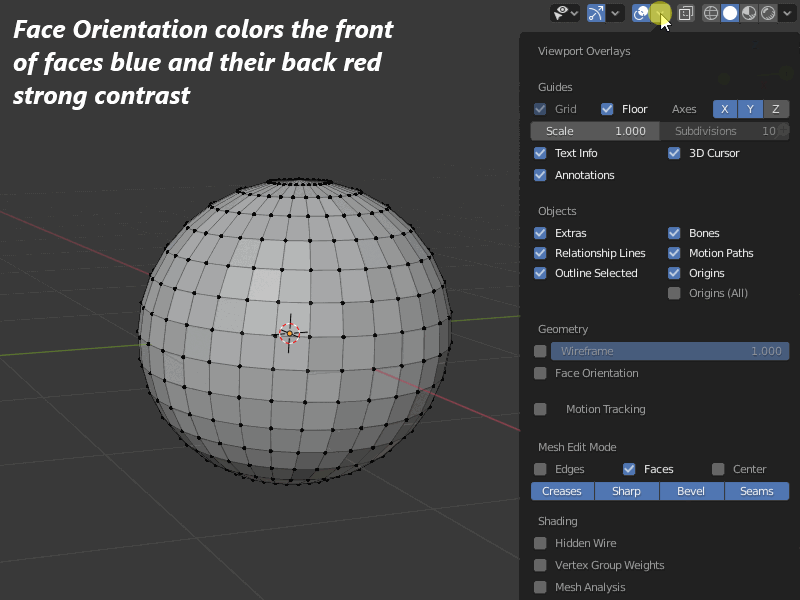Open the selectability filter dropdown arrow
This screenshot has width=800, height=600.
(x=574, y=13)
